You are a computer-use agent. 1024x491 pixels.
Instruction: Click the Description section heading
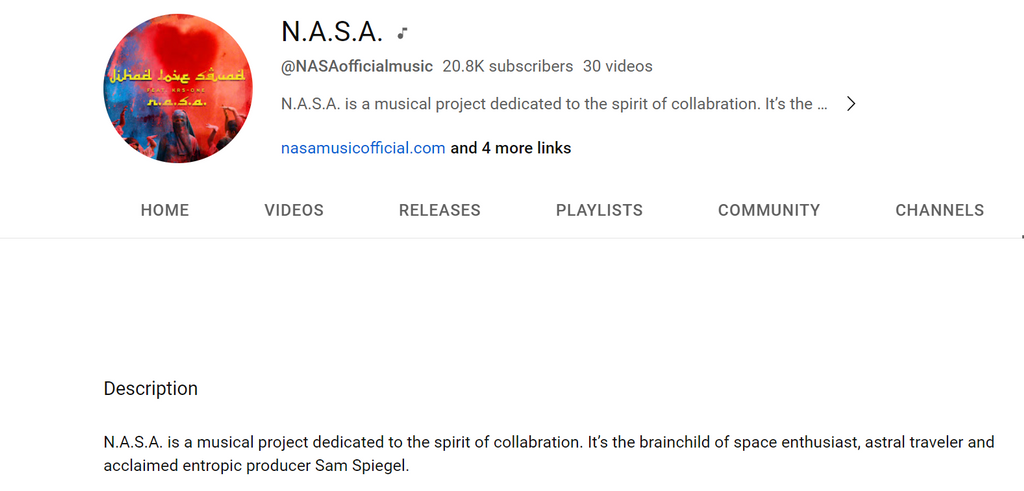[x=151, y=388]
